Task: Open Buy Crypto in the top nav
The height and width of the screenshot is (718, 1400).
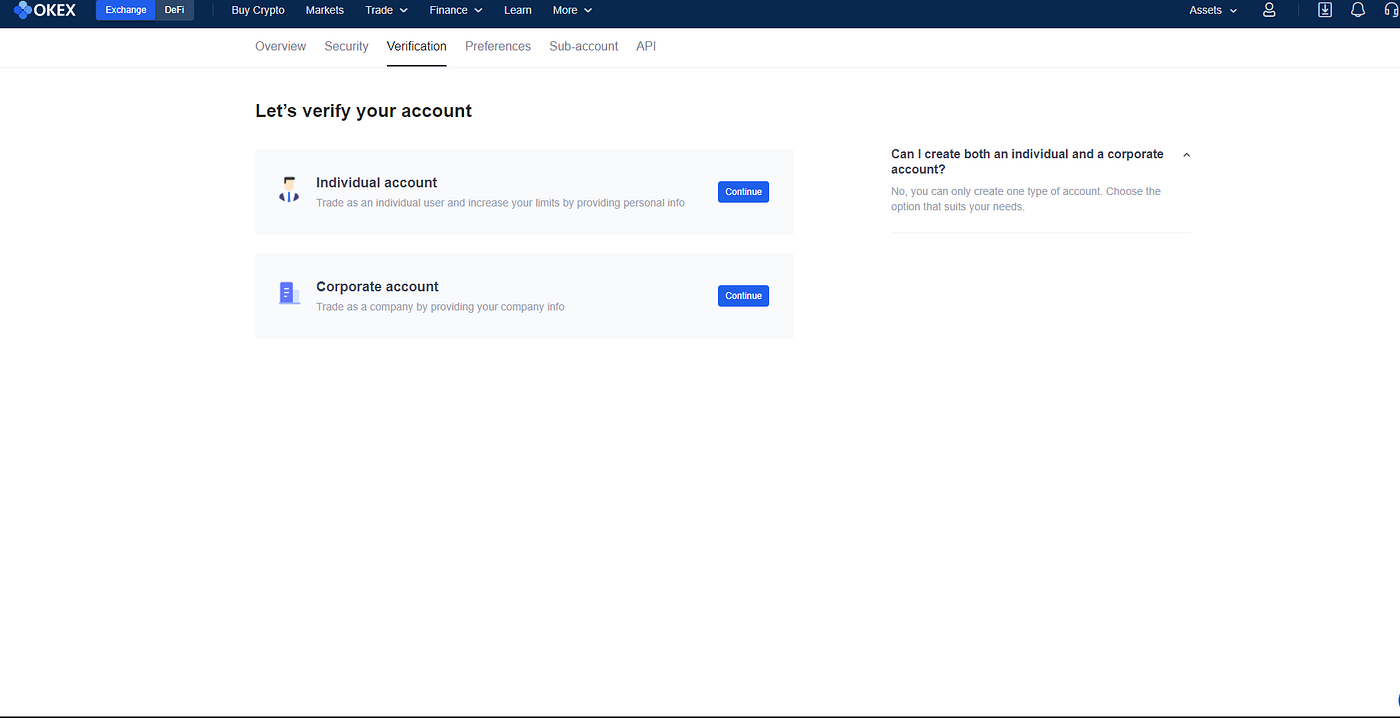Action: click(258, 10)
